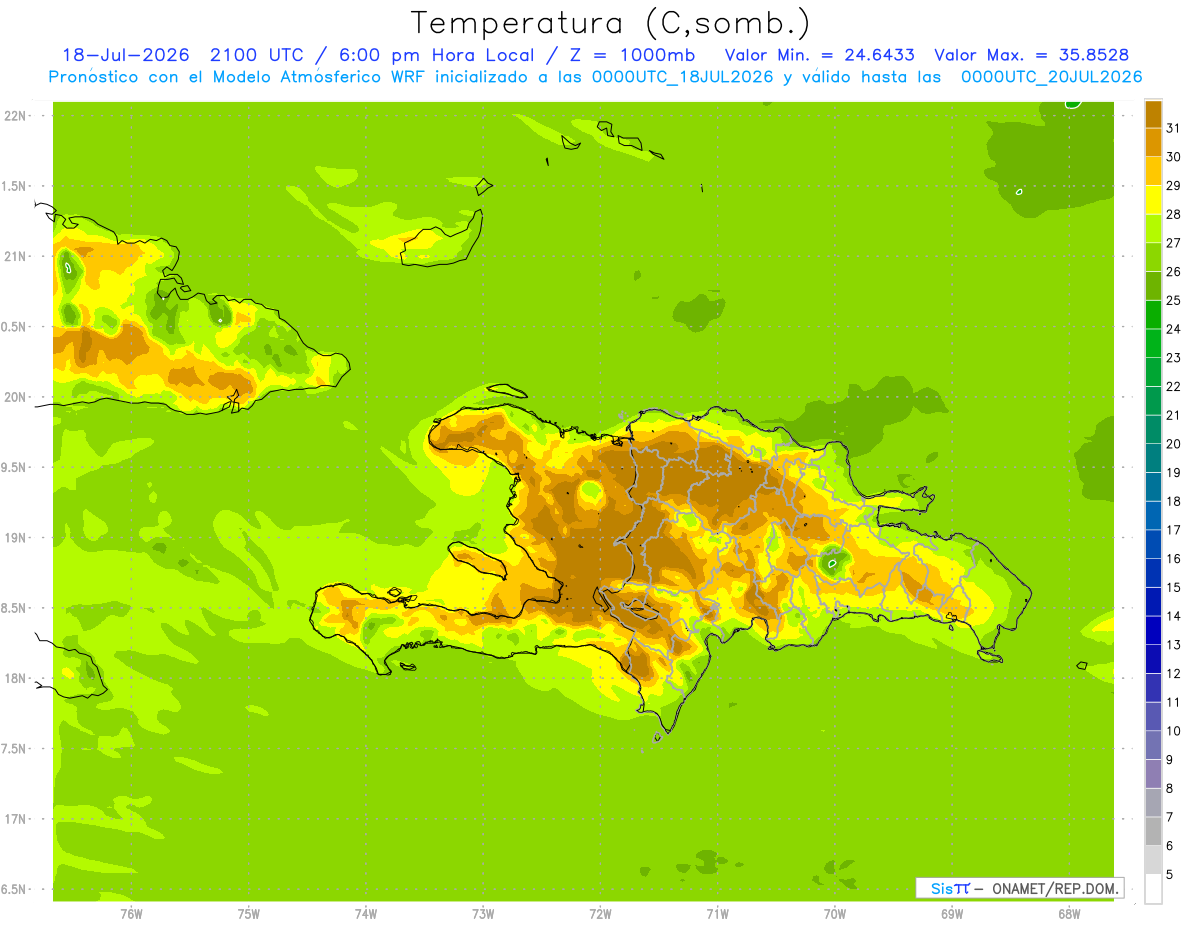Click color bar label "5"
This screenshot has width=1200, height=927.
1170,874
